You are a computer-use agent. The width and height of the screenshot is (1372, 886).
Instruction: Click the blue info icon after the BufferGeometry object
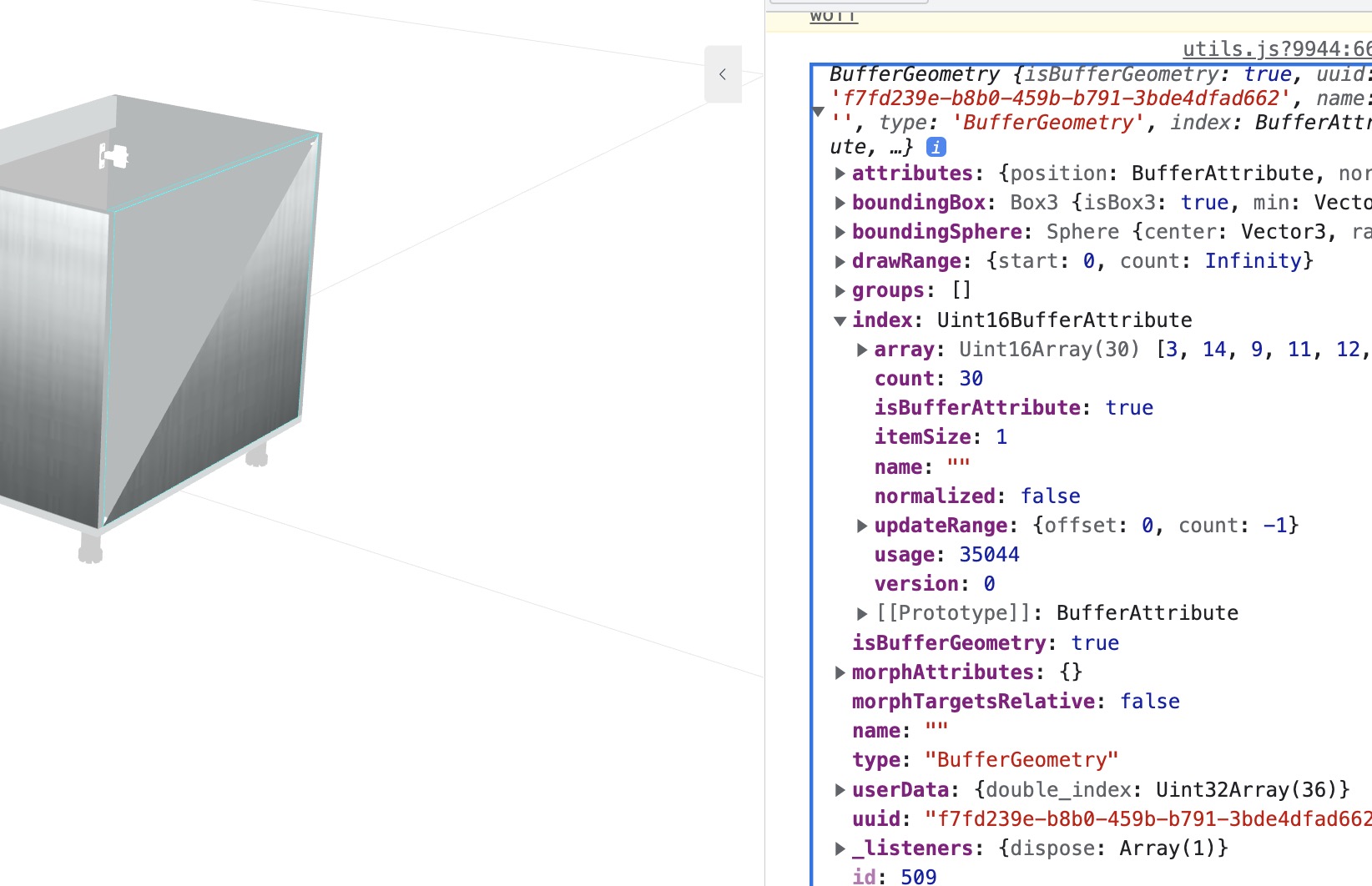(936, 147)
